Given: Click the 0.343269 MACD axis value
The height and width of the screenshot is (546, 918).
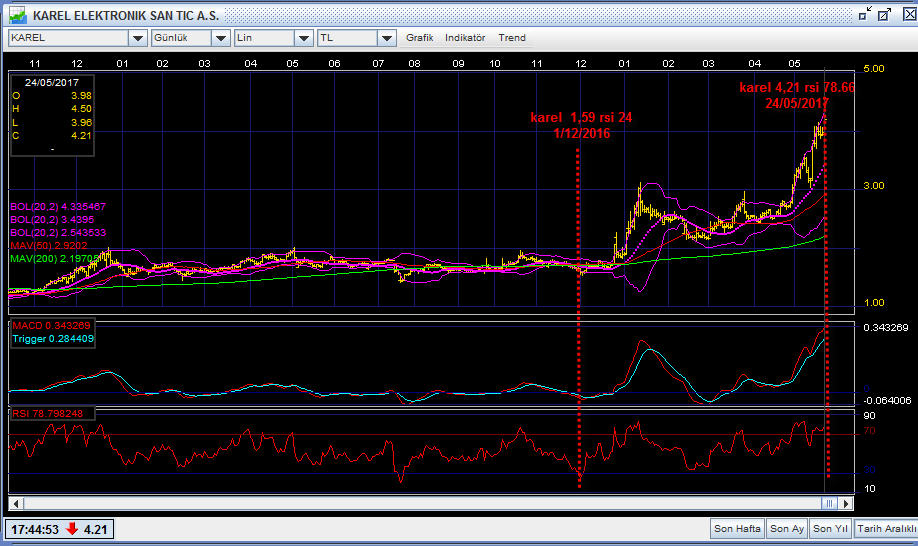Looking at the screenshot, I should [886, 328].
